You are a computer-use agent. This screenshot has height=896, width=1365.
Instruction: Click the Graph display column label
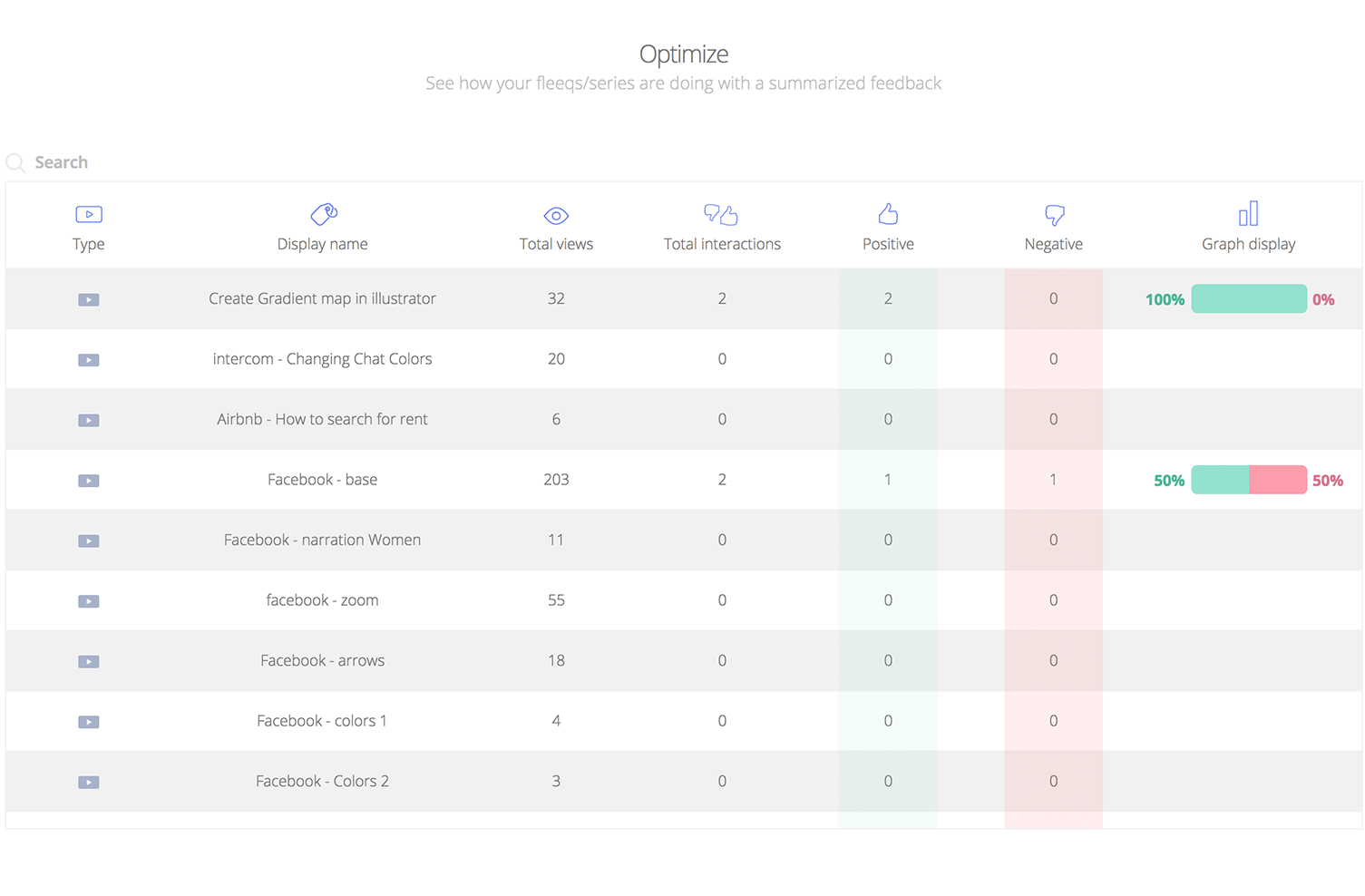(1249, 244)
